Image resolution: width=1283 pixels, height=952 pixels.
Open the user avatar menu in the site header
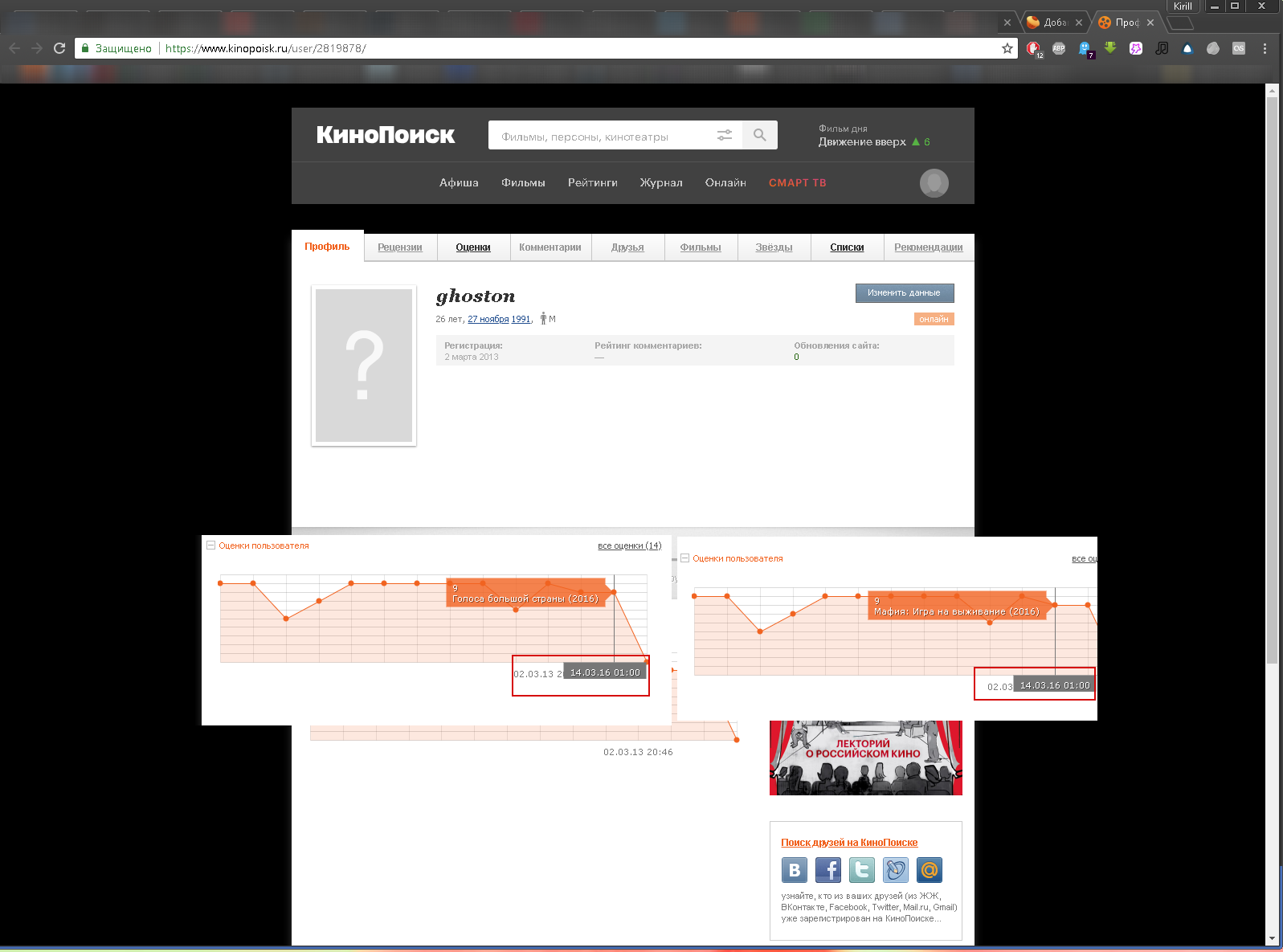[x=934, y=183]
